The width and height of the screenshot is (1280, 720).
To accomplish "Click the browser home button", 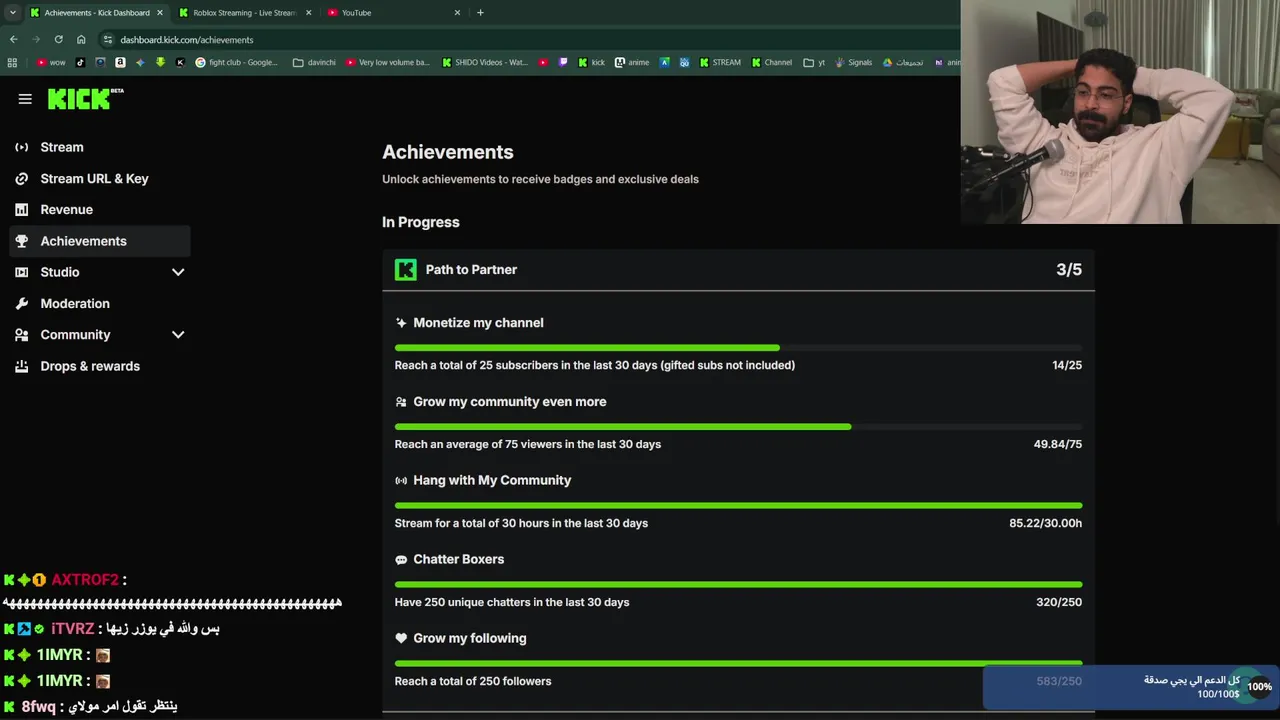I will (x=81, y=40).
